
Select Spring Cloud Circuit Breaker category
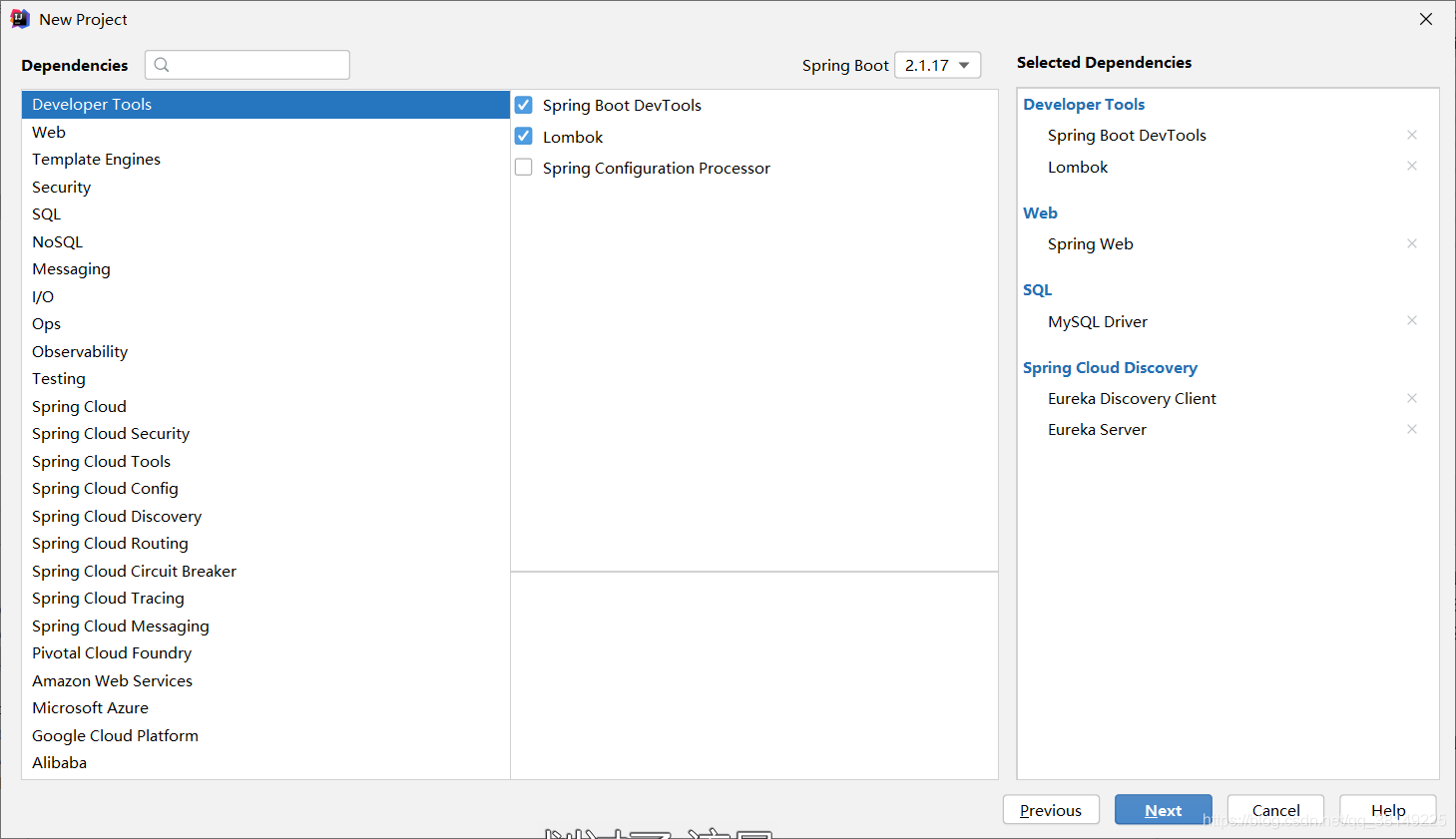tap(265, 571)
